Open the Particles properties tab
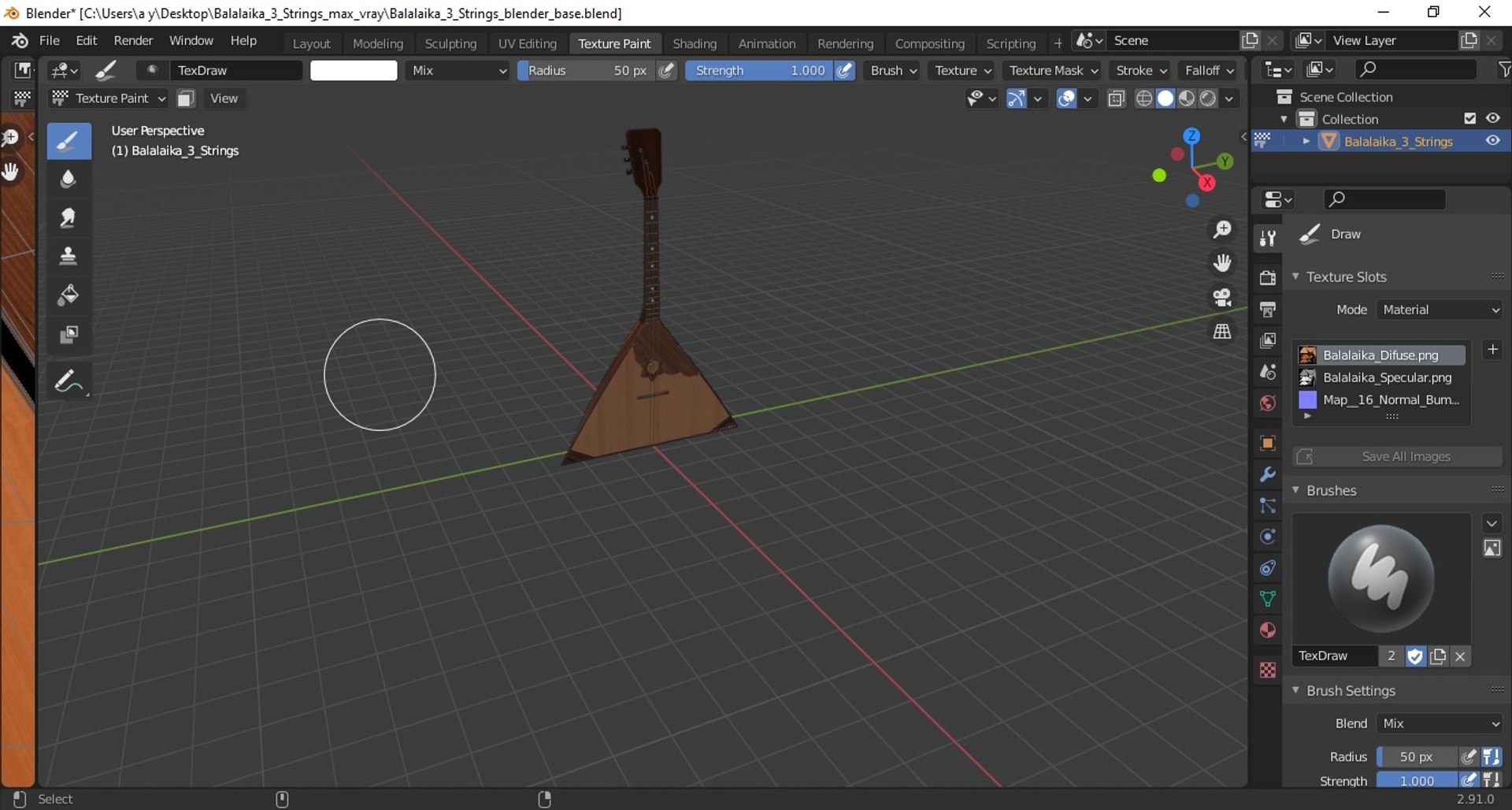The height and width of the screenshot is (810, 1512). [1267, 505]
